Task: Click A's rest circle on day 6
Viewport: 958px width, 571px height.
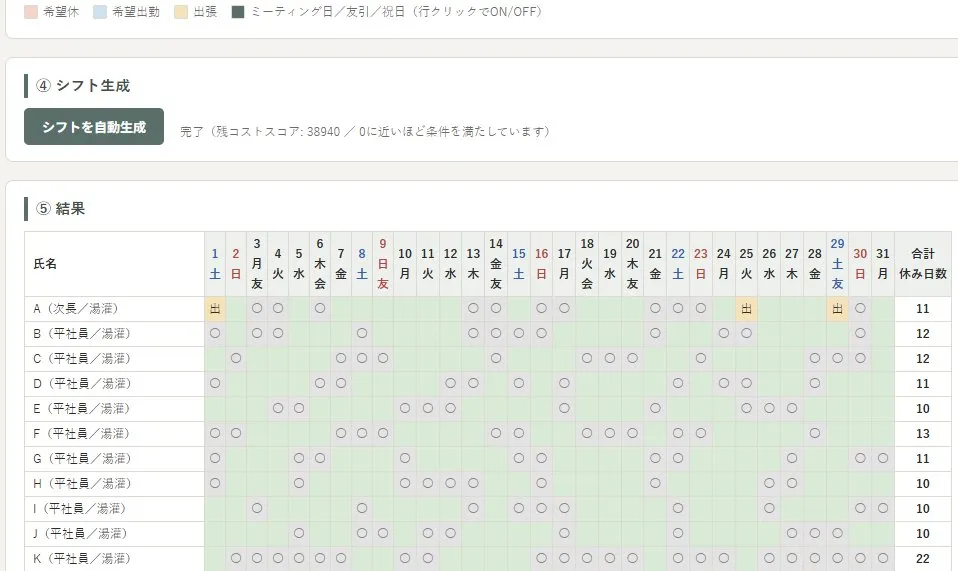Action: [x=320, y=308]
